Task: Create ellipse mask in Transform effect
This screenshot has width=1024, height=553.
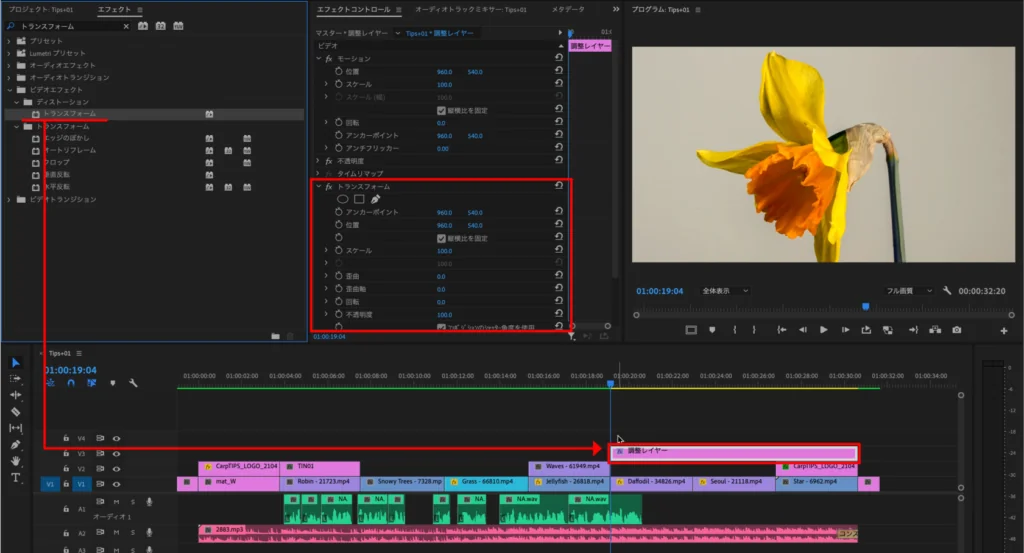Action: point(342,199)
